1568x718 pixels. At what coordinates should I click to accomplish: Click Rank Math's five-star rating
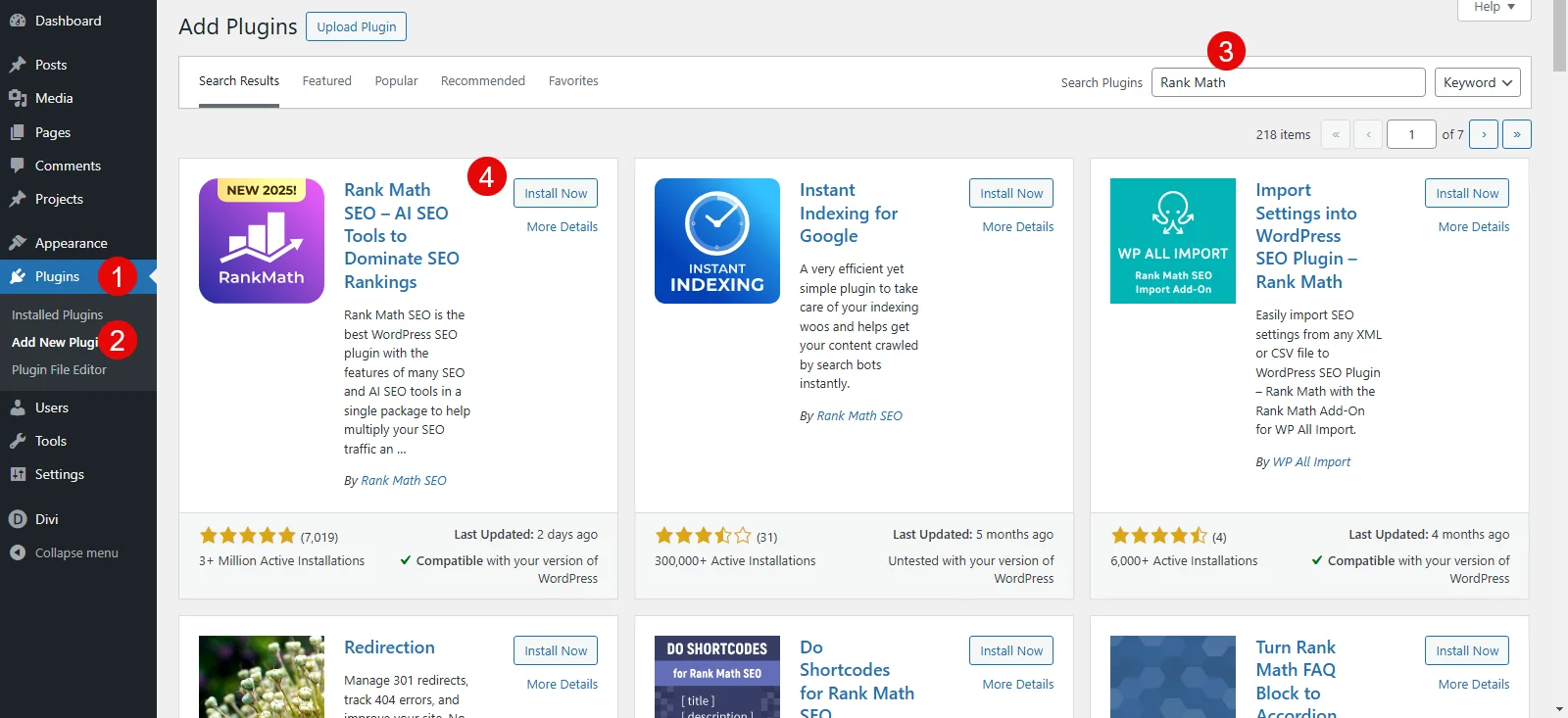[247, 536]
